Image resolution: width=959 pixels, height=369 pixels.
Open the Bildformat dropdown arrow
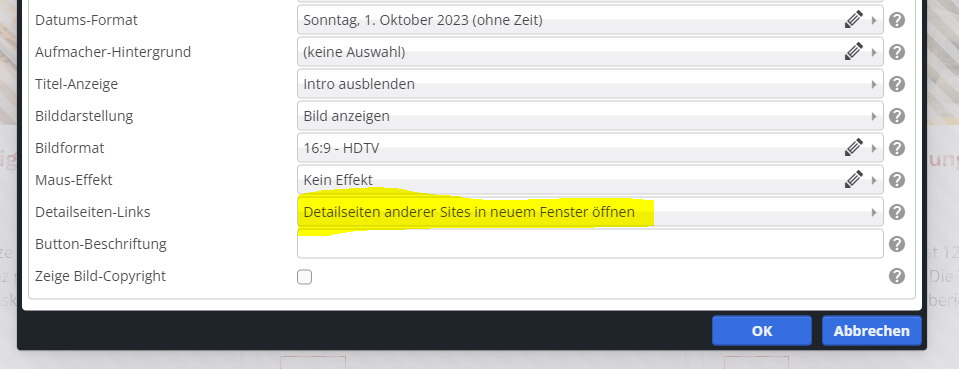(874, 148)
